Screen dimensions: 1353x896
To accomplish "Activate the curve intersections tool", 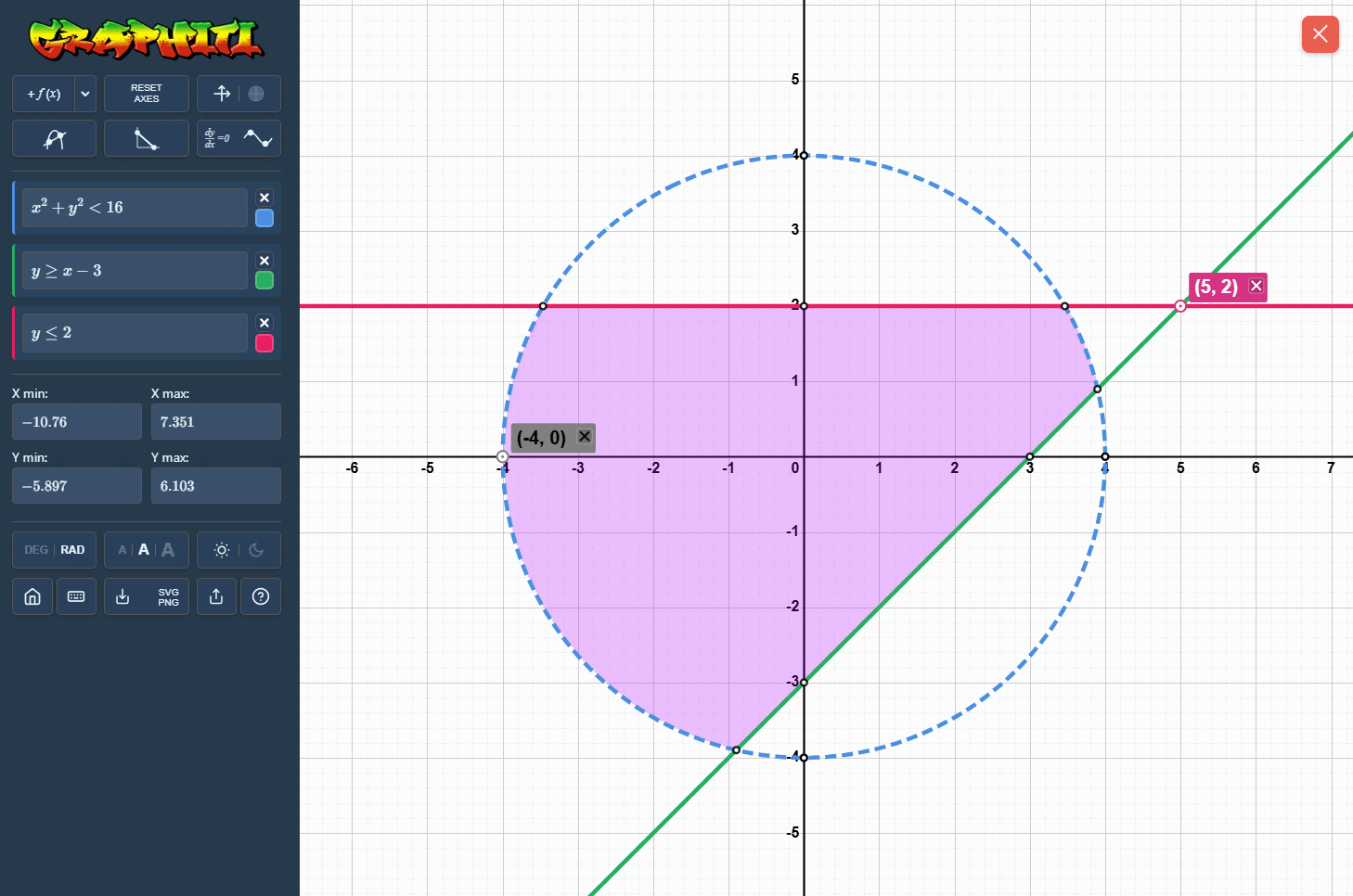I will (54, 138).
